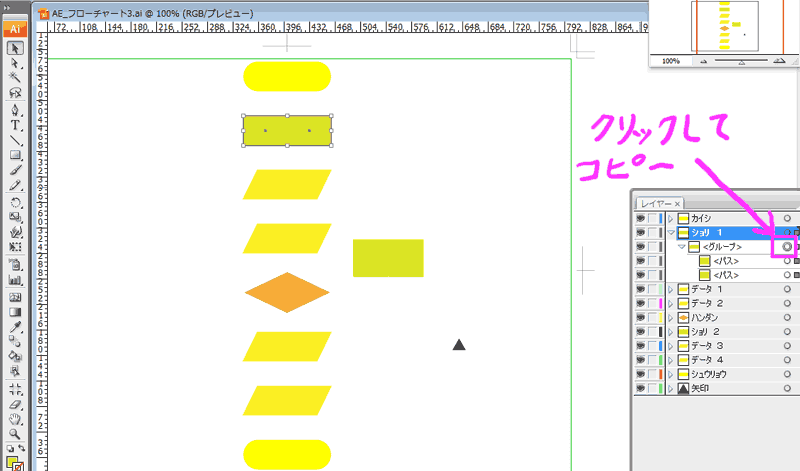Select the Live Paint Bucket tool
Screen dimensions: 800x471
click(15, 356)
